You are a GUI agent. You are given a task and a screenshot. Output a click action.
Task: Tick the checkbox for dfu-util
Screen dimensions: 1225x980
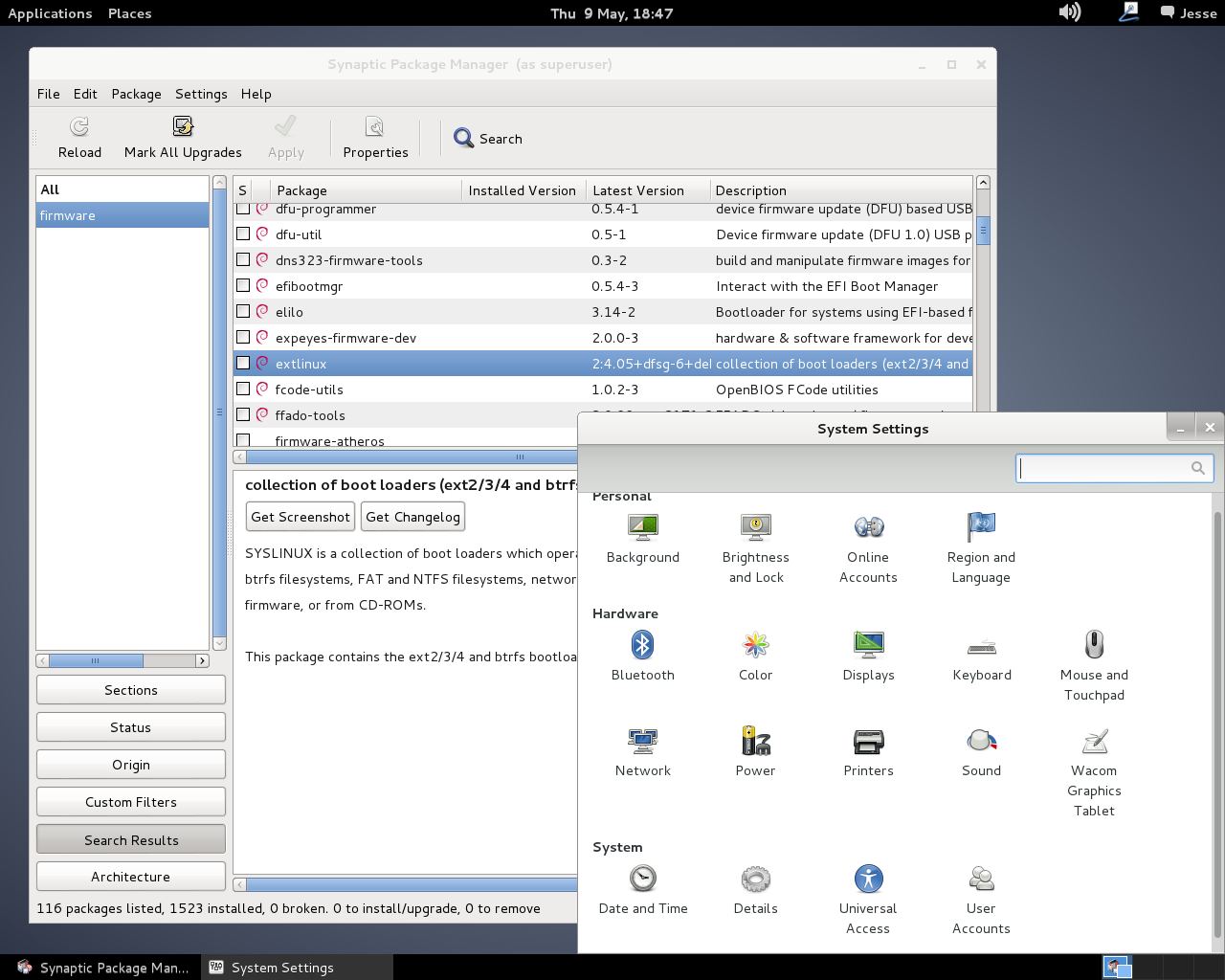[x=243, y=234]
